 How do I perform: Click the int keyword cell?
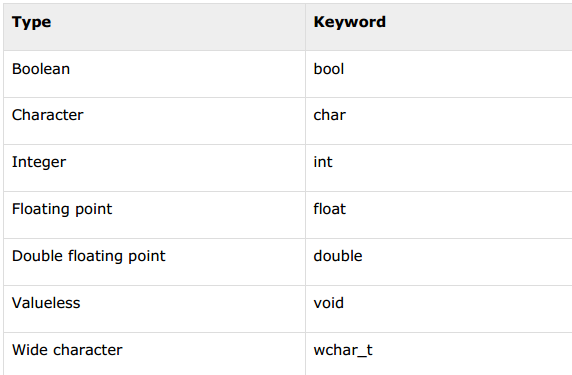tap(439, 168)
